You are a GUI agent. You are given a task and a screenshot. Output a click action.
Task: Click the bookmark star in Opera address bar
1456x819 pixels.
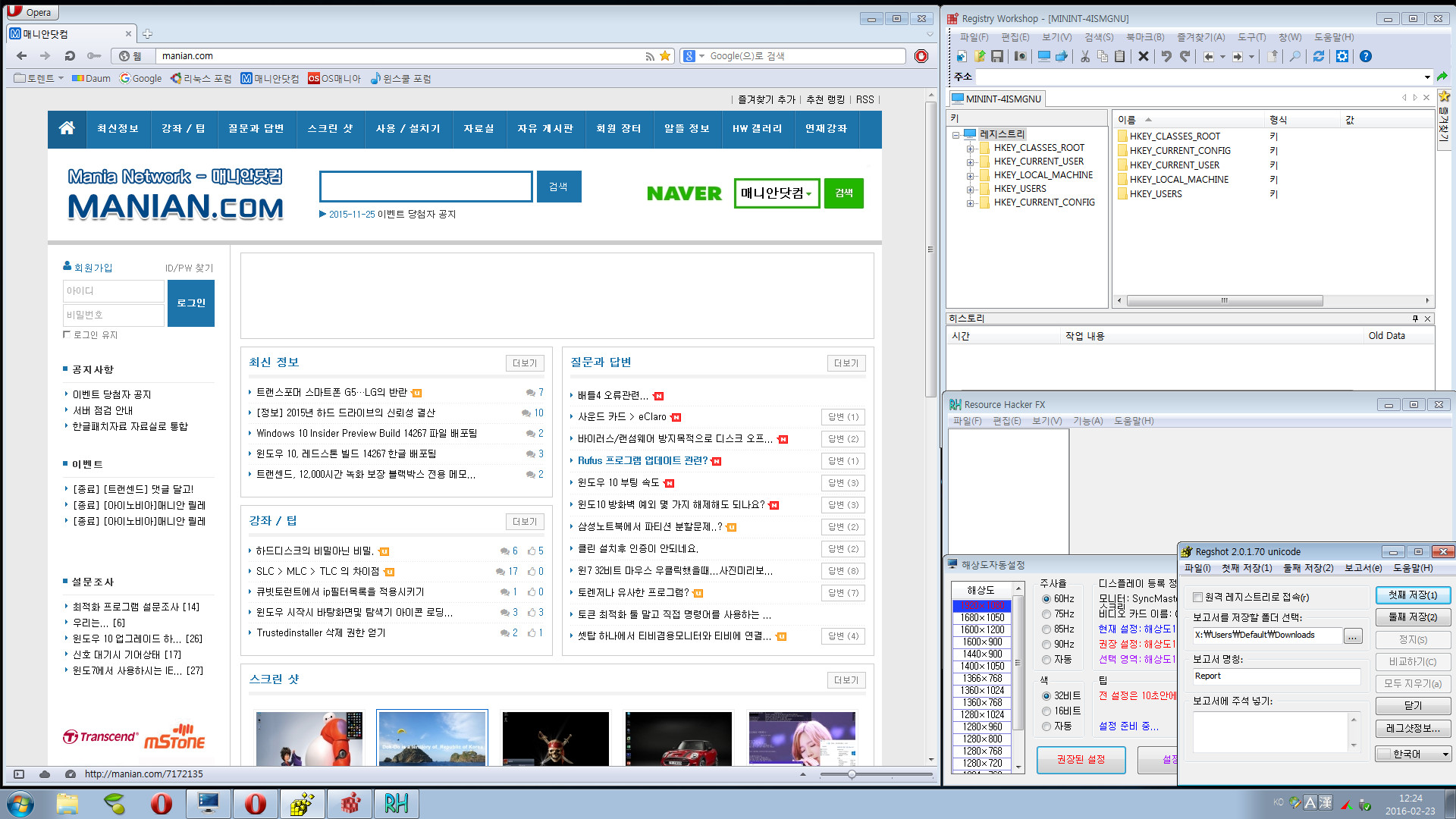pos(665,55)
